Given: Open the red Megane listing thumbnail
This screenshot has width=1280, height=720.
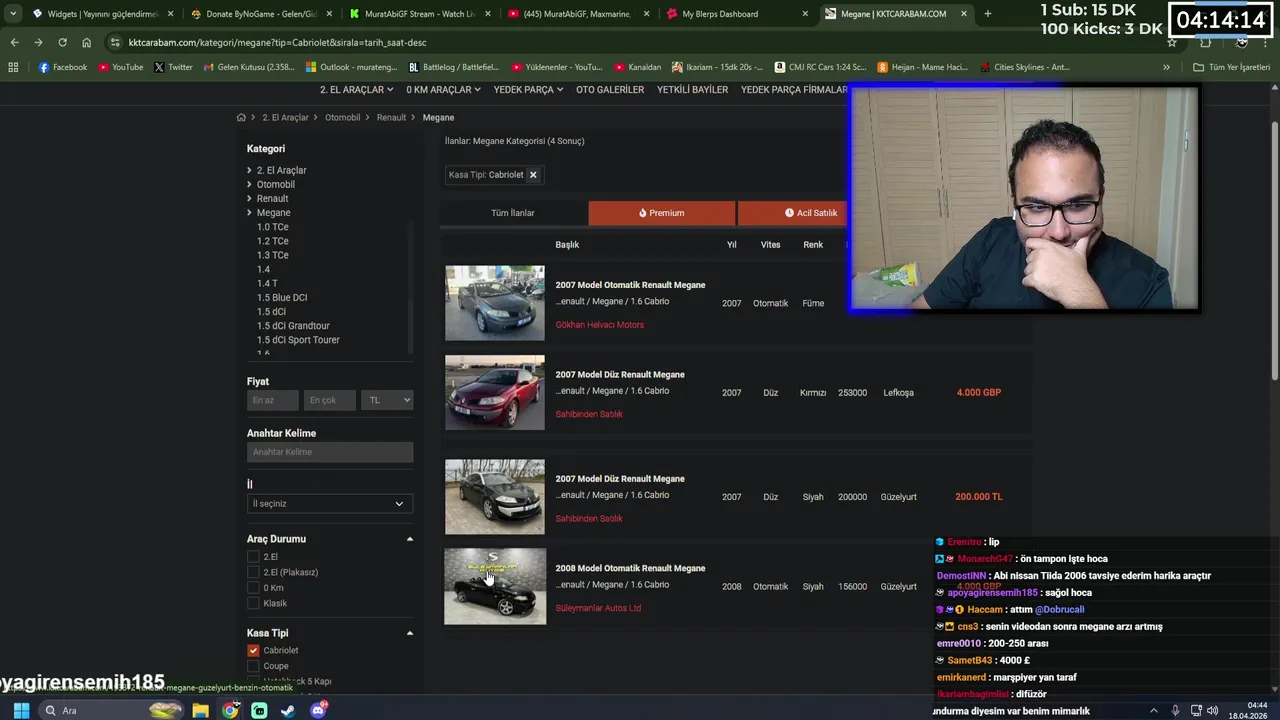Looking at the screenshot, I should tap(495, 393).
